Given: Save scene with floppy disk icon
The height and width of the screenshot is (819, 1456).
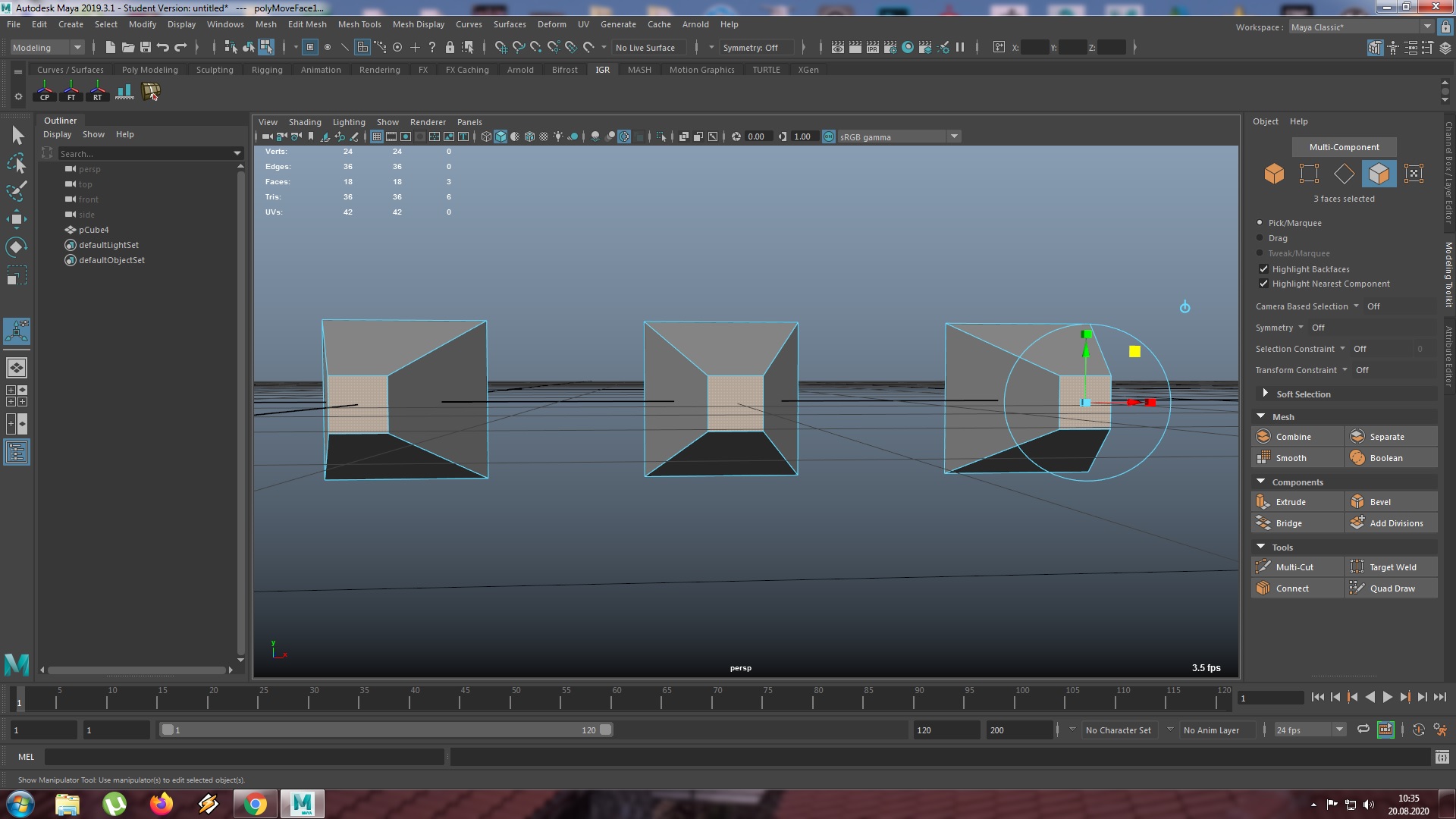Looking at the screenshot, I should pos(145,47).
